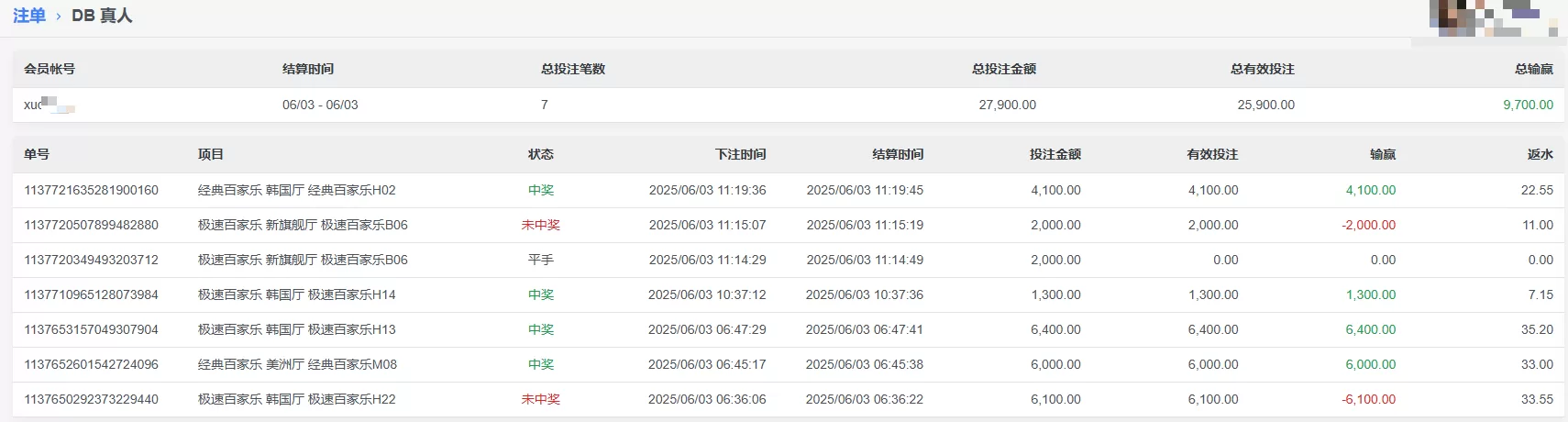Click the 输赢 column header
This screenshot has width=1568, height=422.
[x=1383, y=154]
